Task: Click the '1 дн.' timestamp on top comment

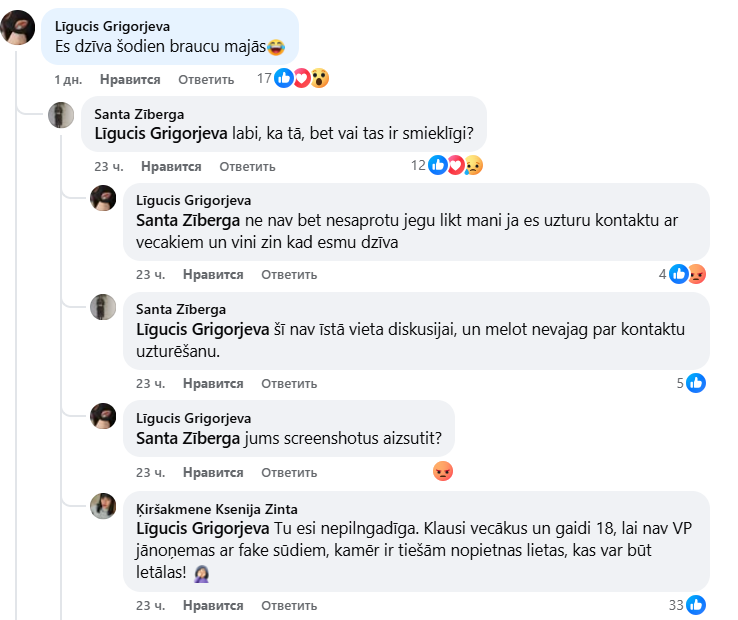Action: click(x=68, y=79)
